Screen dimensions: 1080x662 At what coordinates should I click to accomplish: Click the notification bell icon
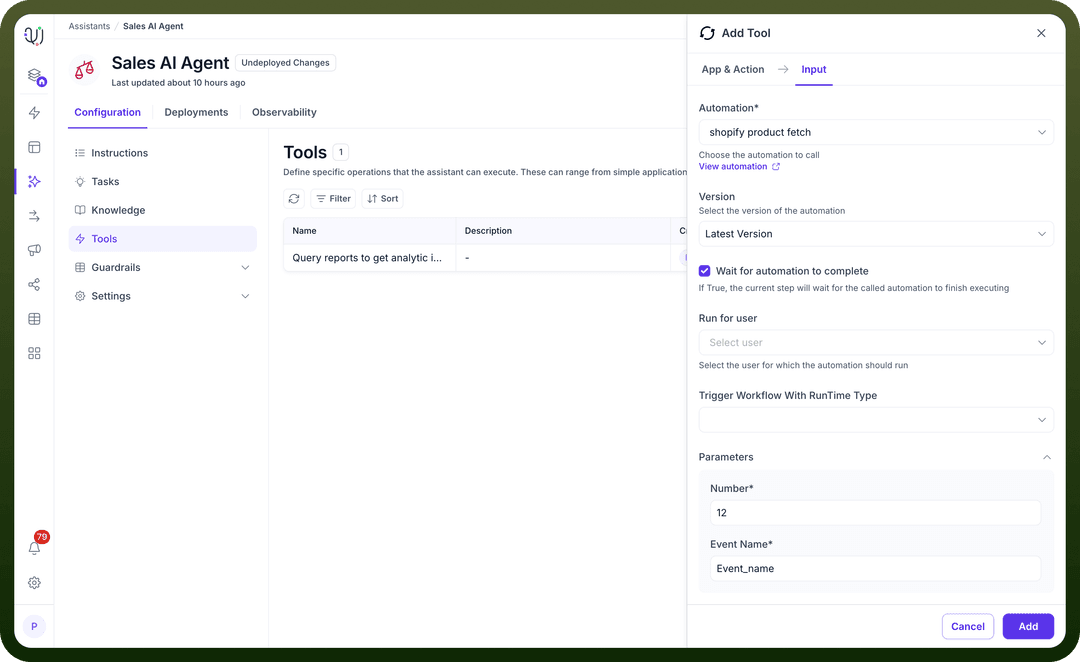click(x=34, y=548)
